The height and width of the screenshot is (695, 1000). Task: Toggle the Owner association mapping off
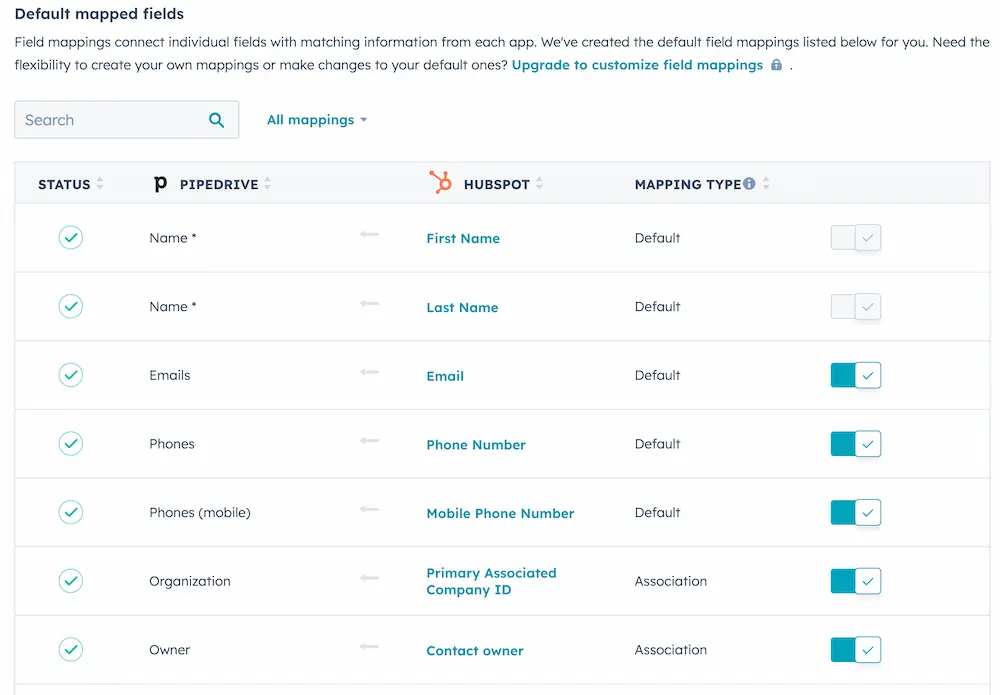pos(856,649)
